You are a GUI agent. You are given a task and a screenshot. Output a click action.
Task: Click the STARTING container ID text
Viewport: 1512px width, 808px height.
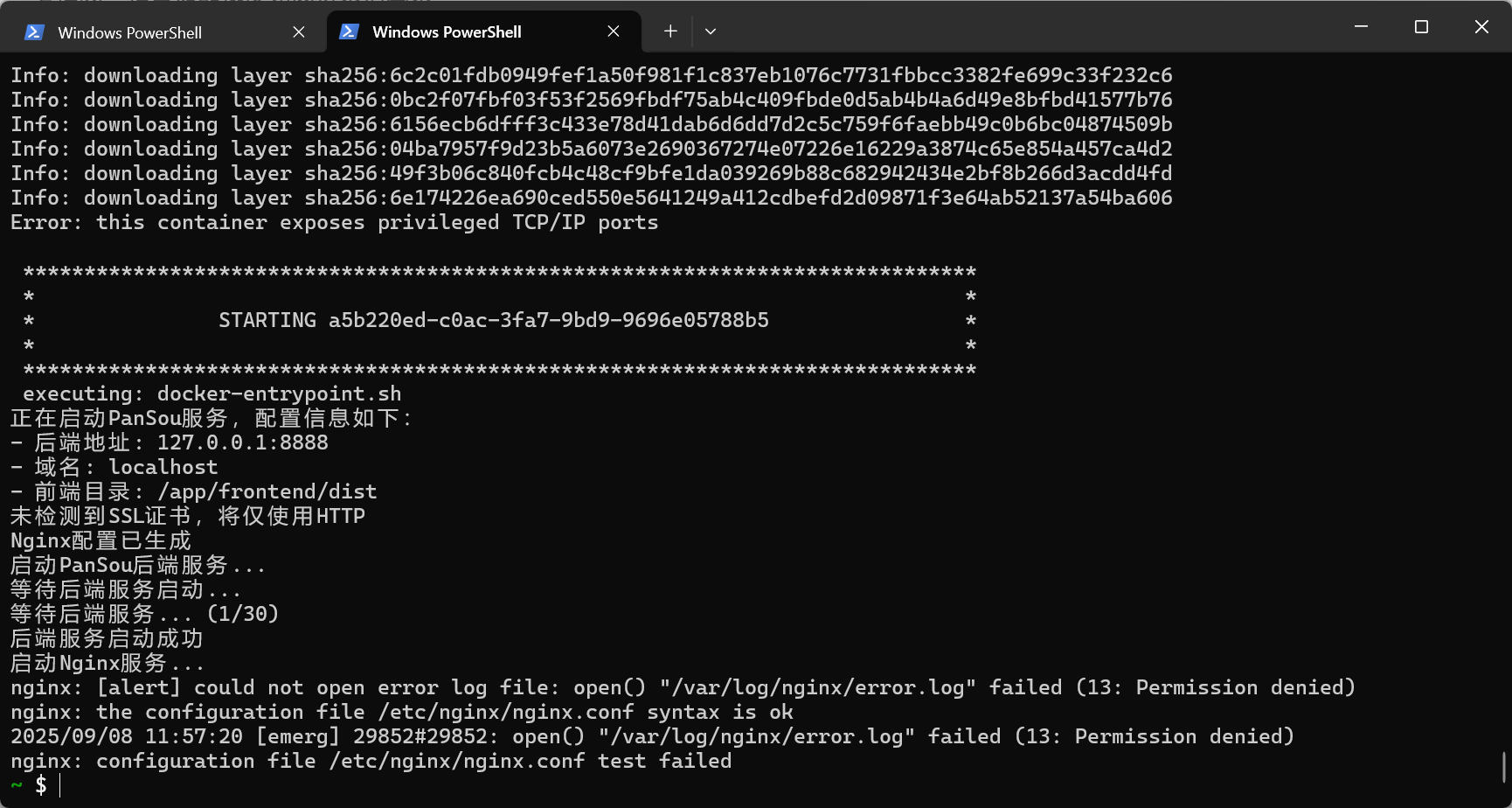(x=494, y=320)
